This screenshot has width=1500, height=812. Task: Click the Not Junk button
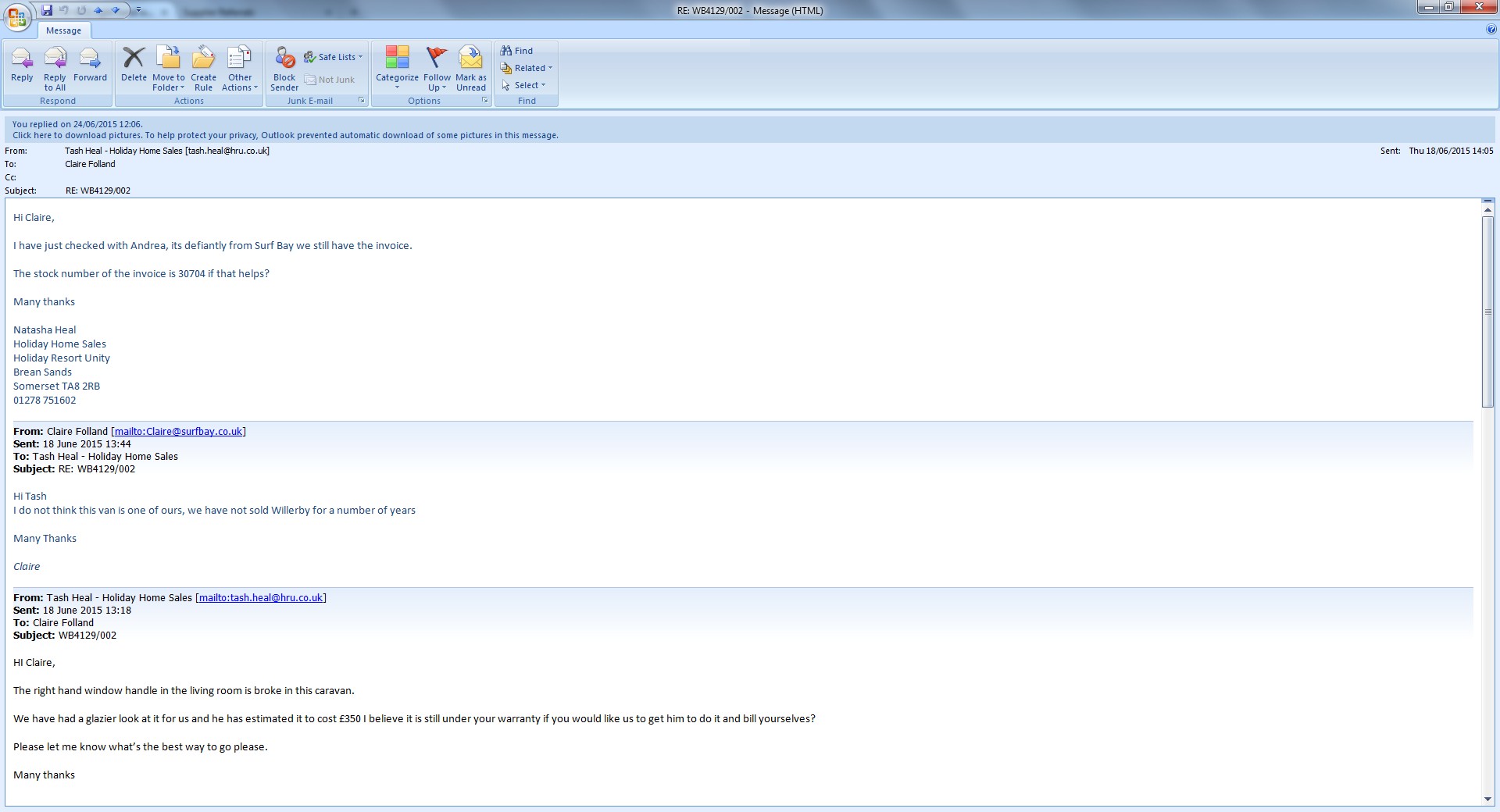coord(330,80)
